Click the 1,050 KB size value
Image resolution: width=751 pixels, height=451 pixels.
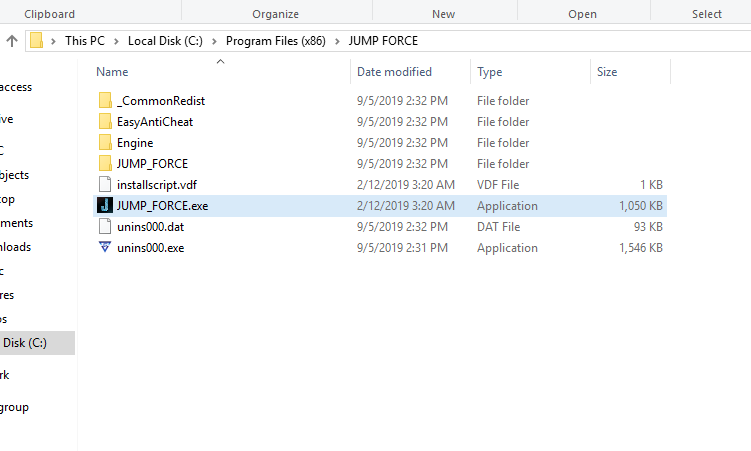tap(641, 206)
